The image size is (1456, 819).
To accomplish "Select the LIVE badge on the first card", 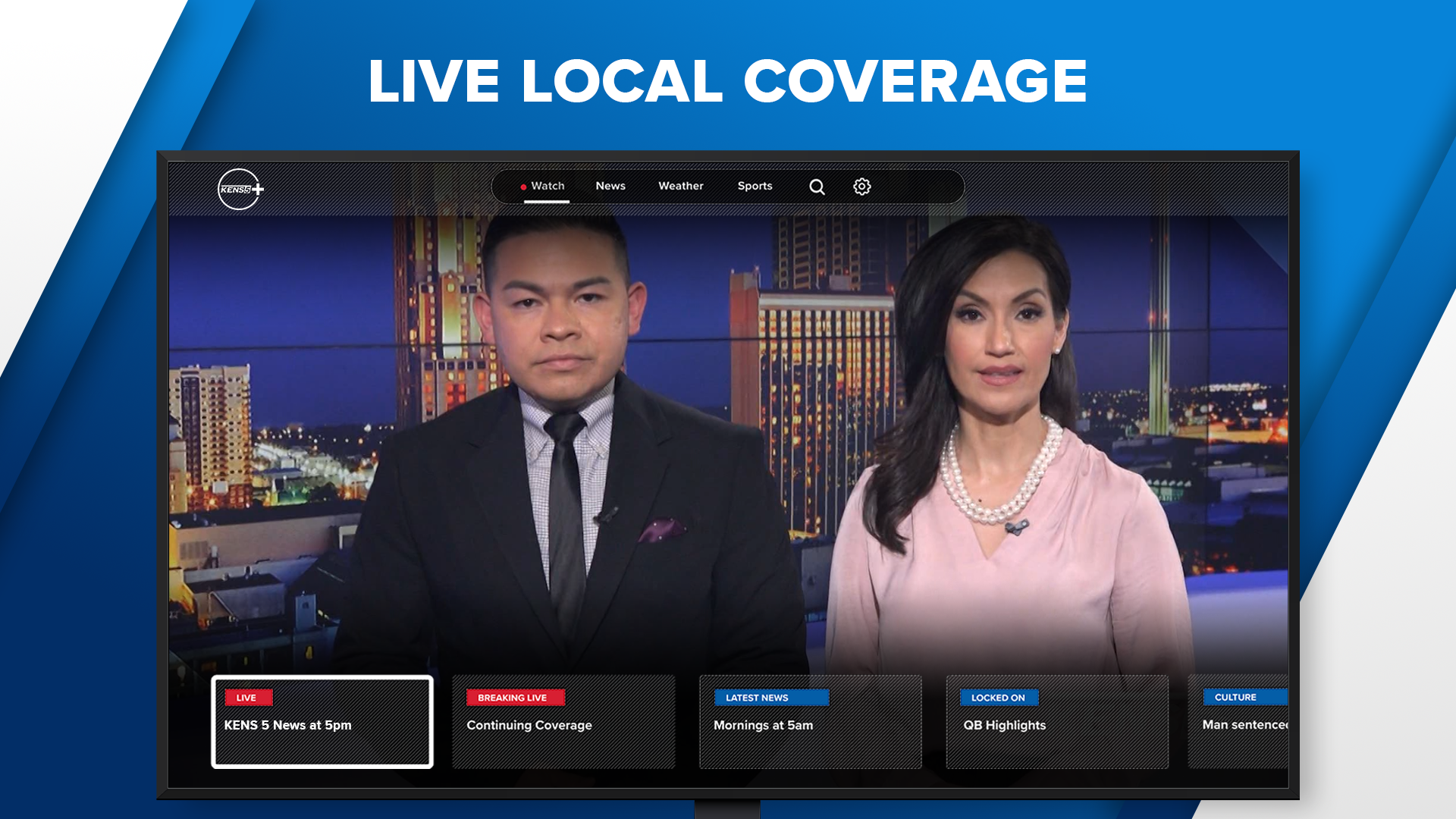I will click(248, 697).
